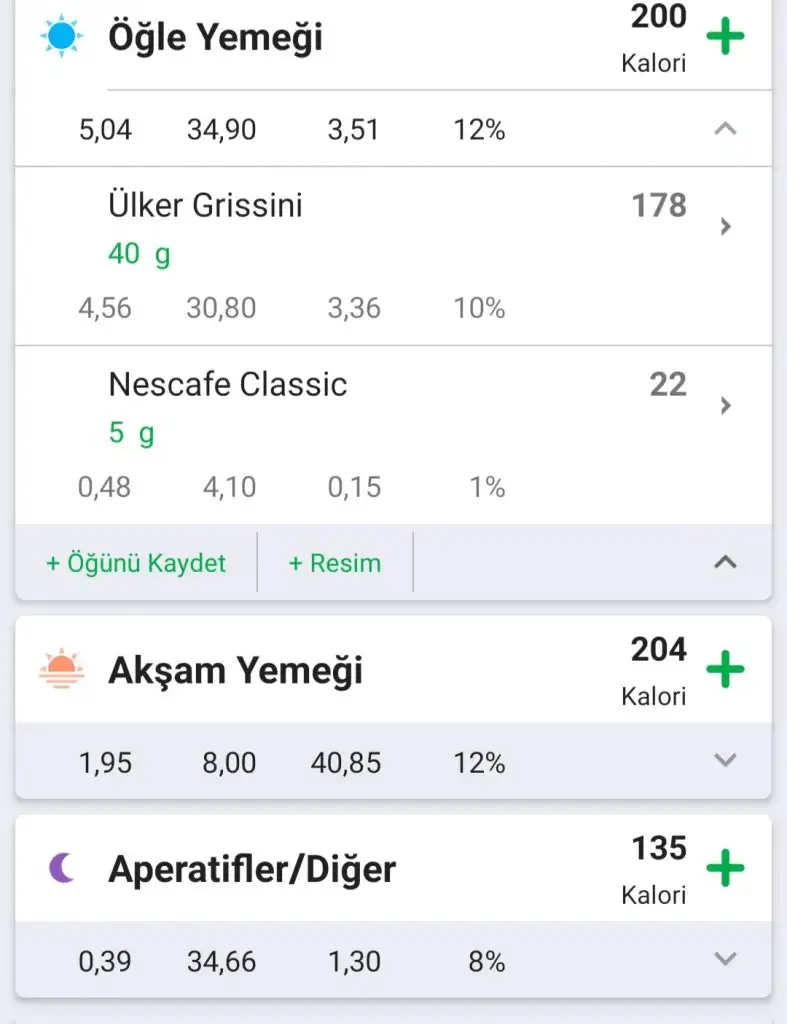Add food to Öğle Yemeği with plus icon

[725, 38]
